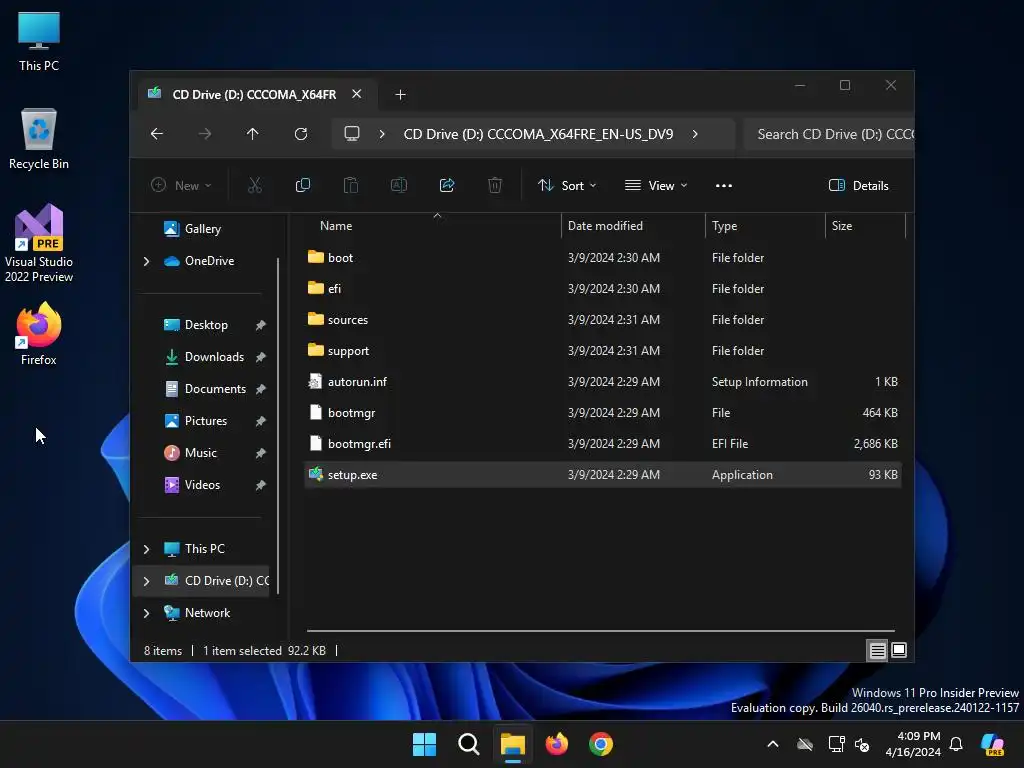Open the Firefox desktop shortcut
This screenshot has height=768, width=1024.
[x=39, y=334]
